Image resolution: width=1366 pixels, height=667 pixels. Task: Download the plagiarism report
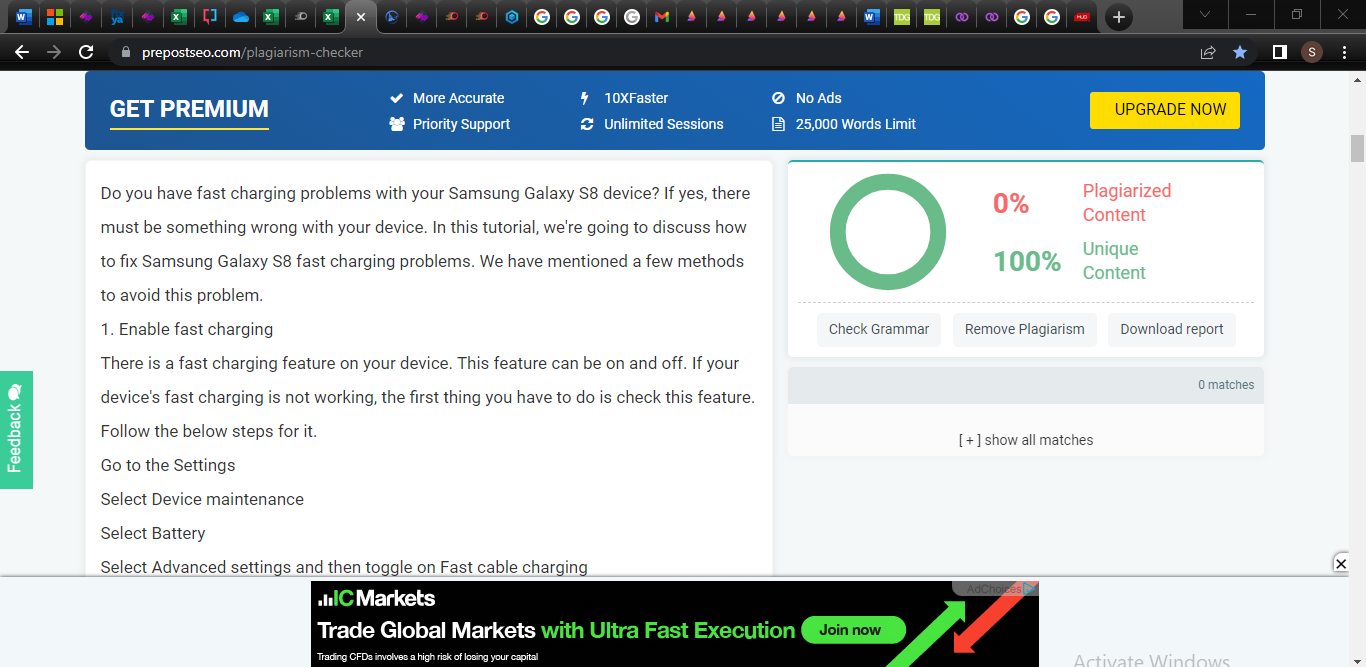pos(1172,329)
